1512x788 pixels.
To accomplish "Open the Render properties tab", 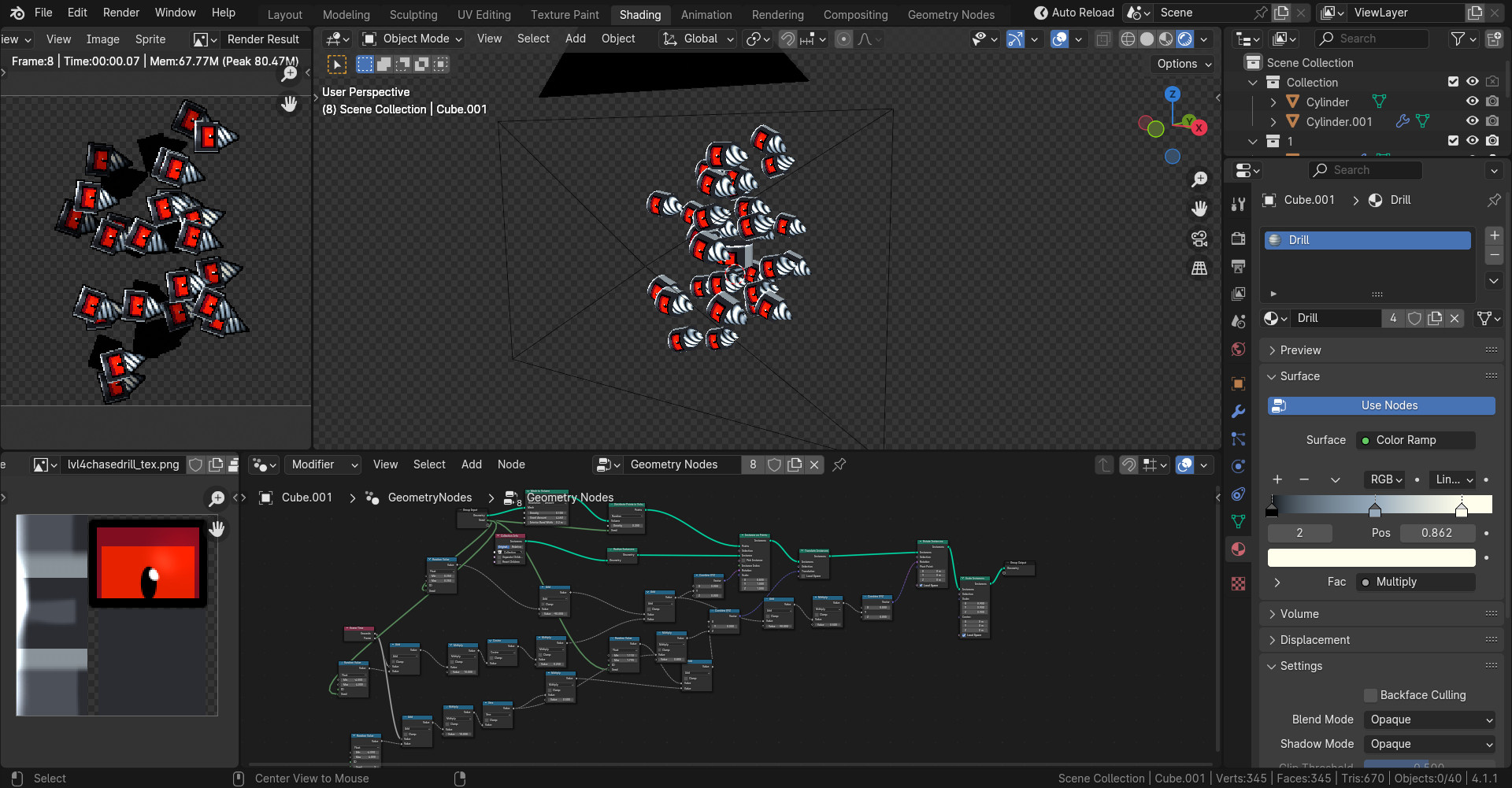I will tap(1238, 239).
